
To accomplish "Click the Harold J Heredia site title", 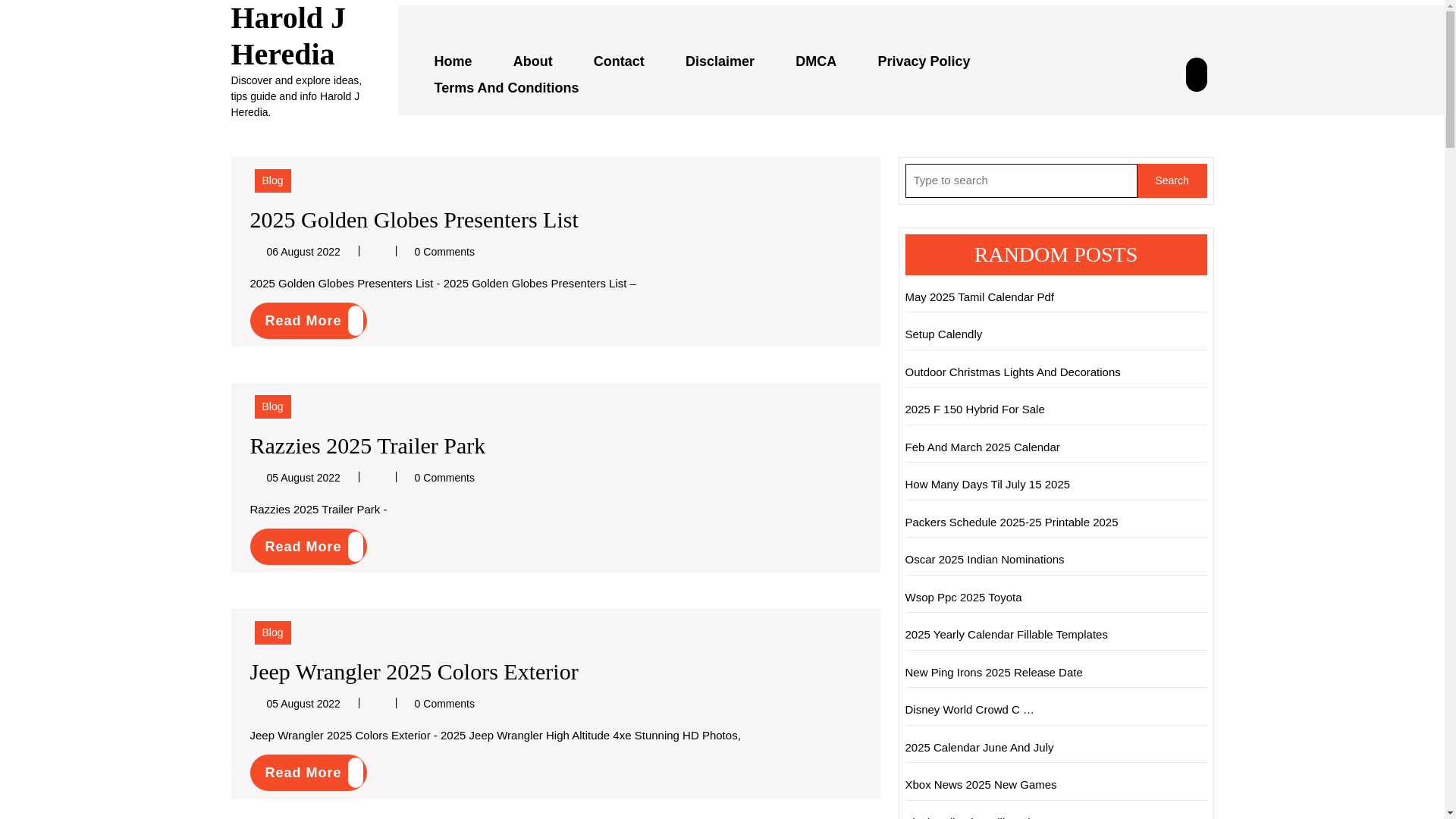I will 288,36.
